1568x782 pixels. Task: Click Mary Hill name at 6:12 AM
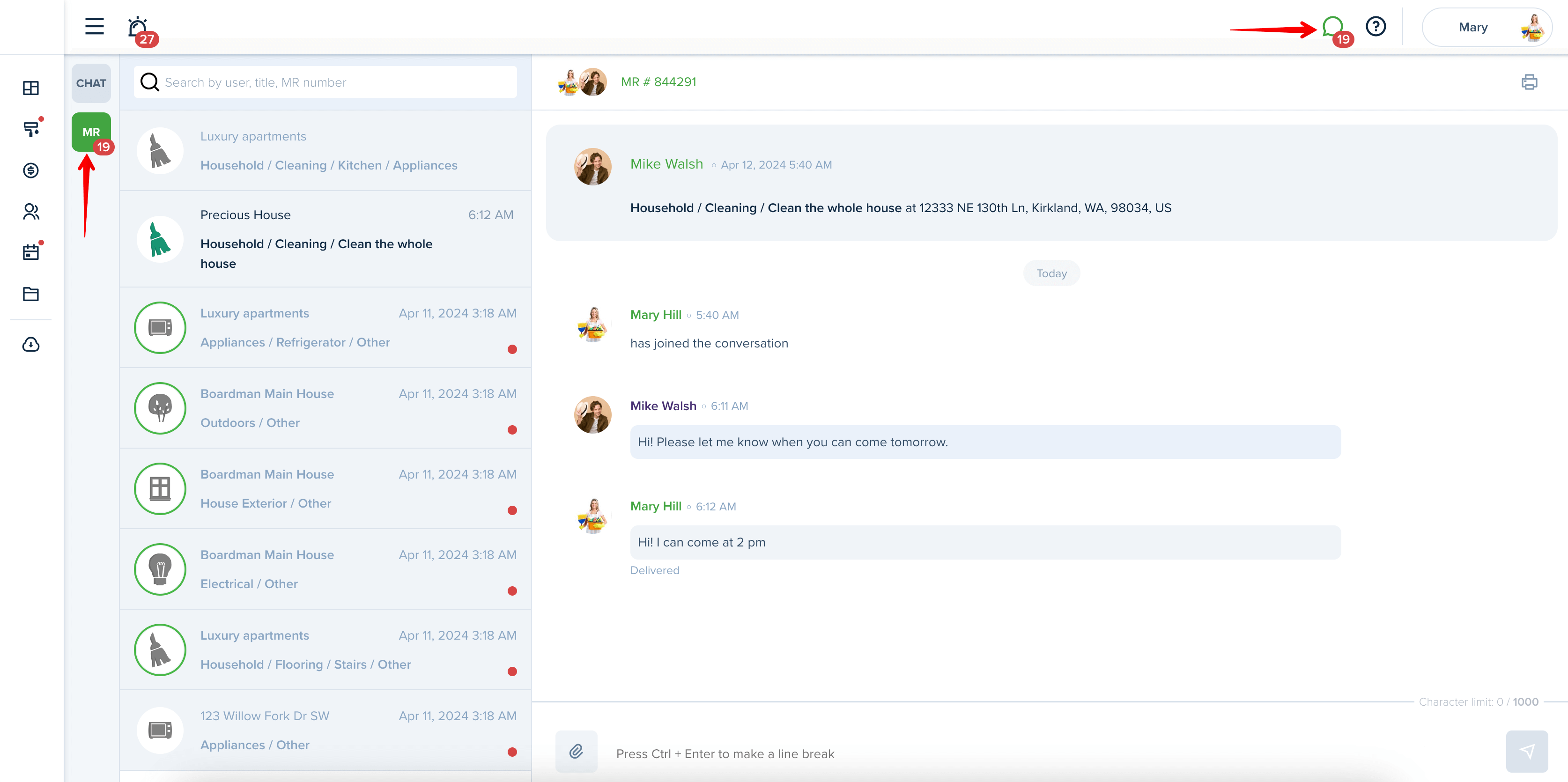656,506
